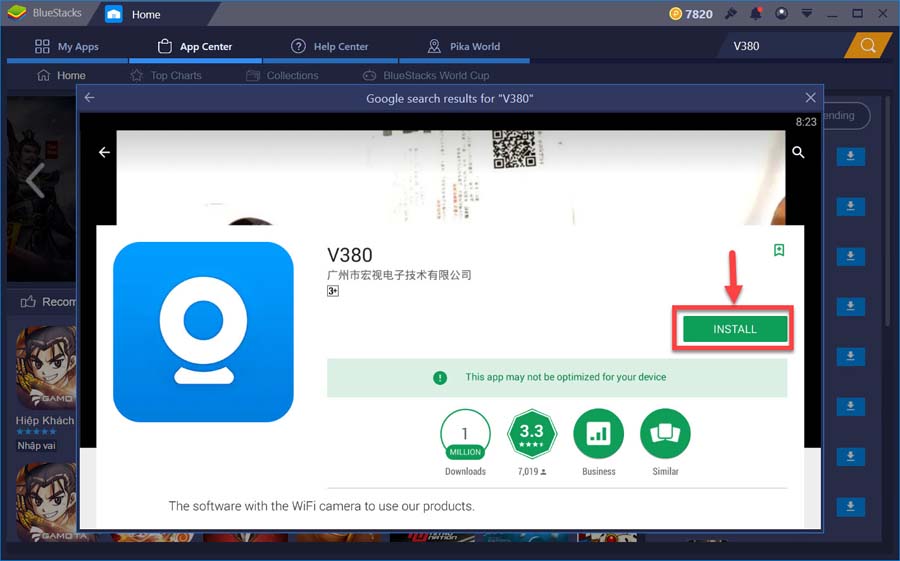Select the Home sub-tab in App Center

(x=61, y=75)
